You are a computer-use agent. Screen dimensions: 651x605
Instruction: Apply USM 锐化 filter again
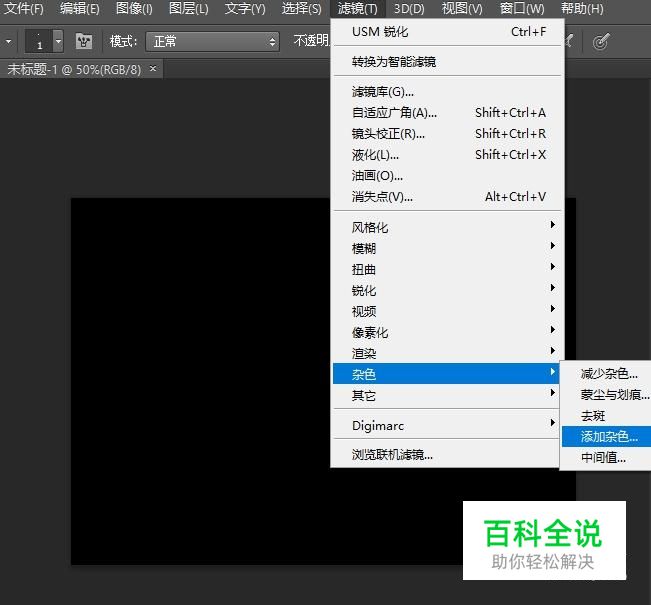click(448, 32)
